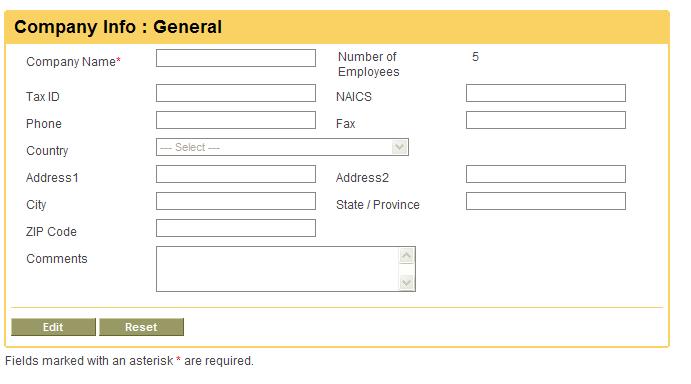Image resolution: width=691 pixels, height=384 pixels.
Task: Open the Country Select dropdown
Action: click(x=282, y=147)
